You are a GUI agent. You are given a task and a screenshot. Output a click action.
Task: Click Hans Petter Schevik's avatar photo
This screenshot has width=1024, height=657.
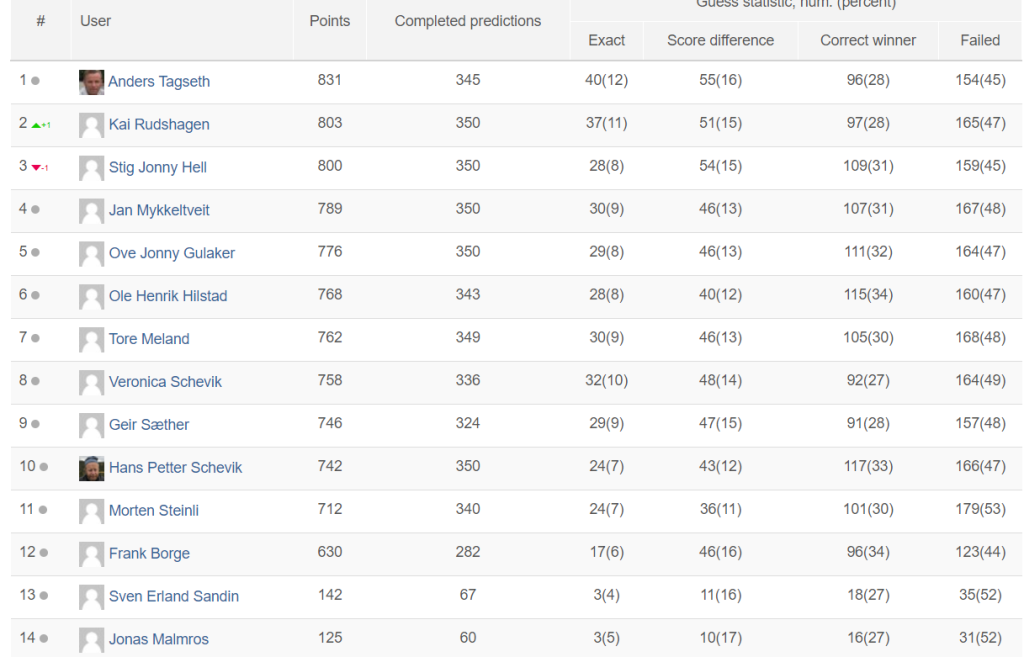click(91, 468)
